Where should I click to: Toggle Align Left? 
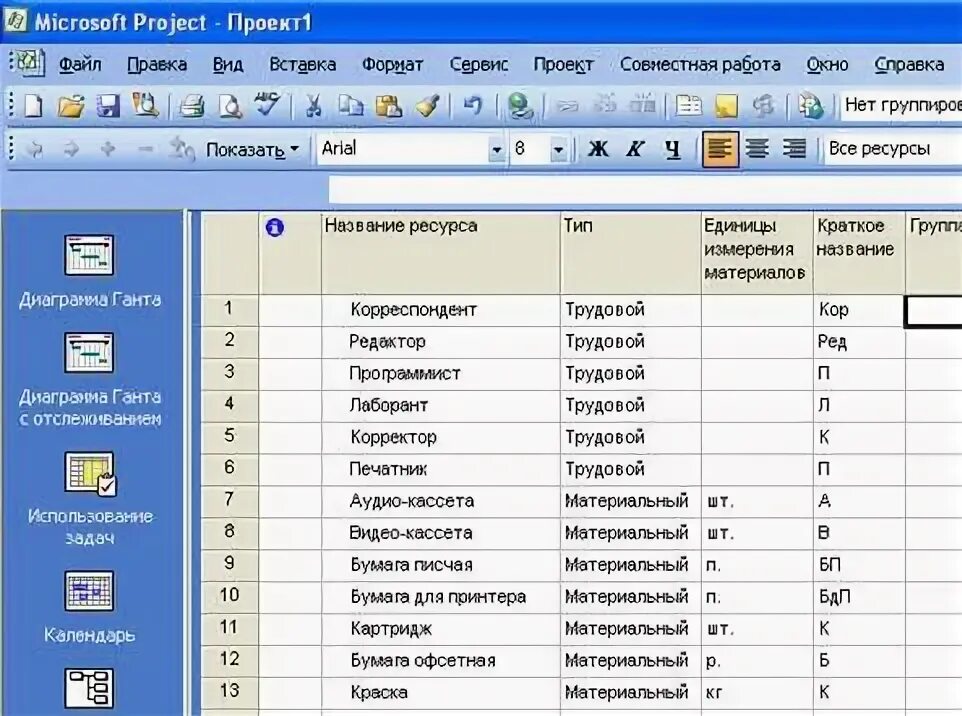(x=720, y=148)
